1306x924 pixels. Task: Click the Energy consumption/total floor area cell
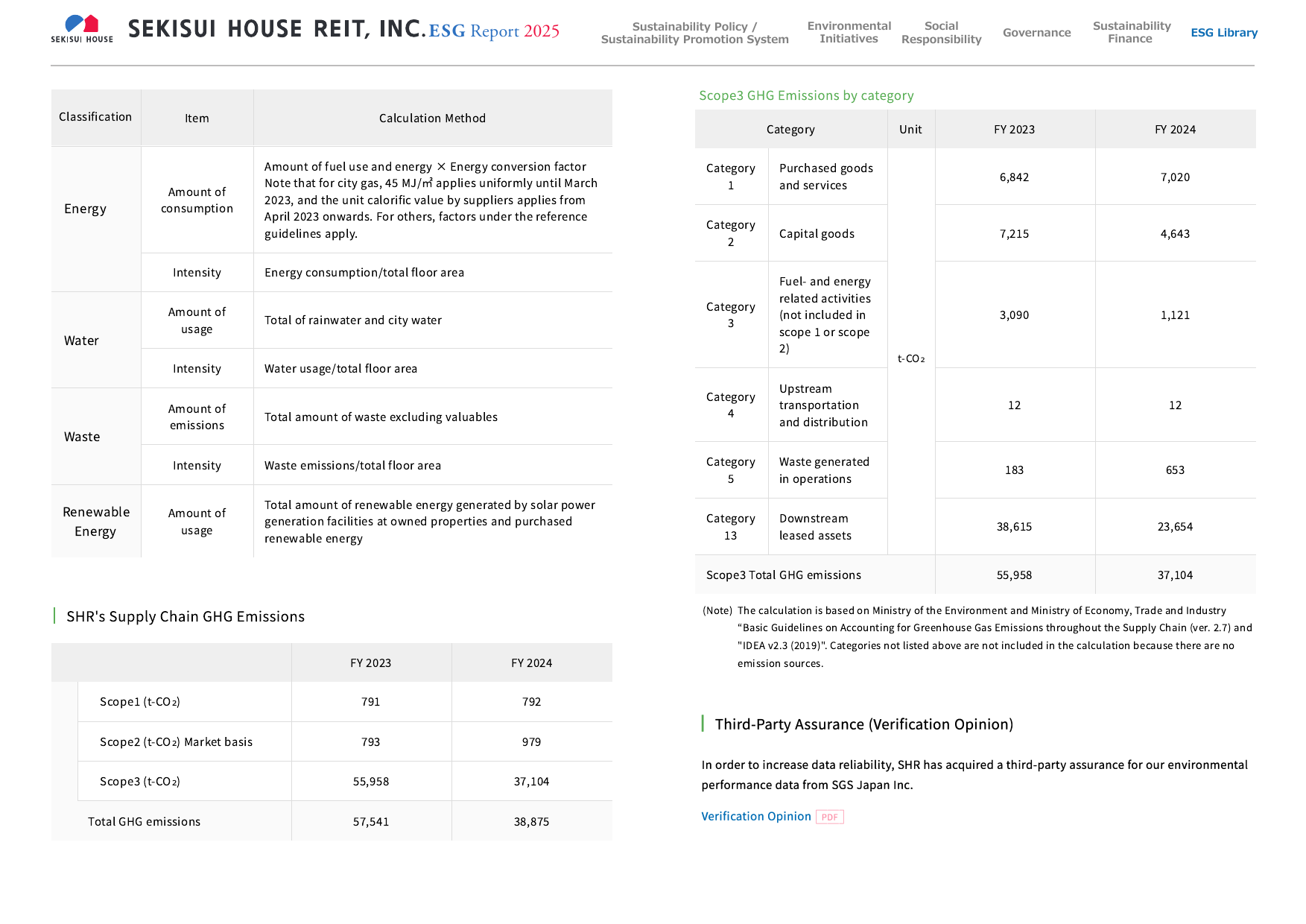click(433, 273)
